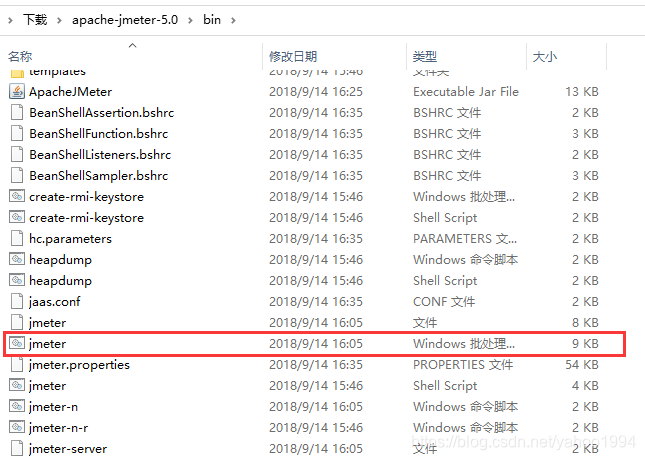This screenshot has height=460, width=645.
Task: Select the BeanShellFunction.bshrc file name
Action: pyautogui.click(x=99, y=133)
